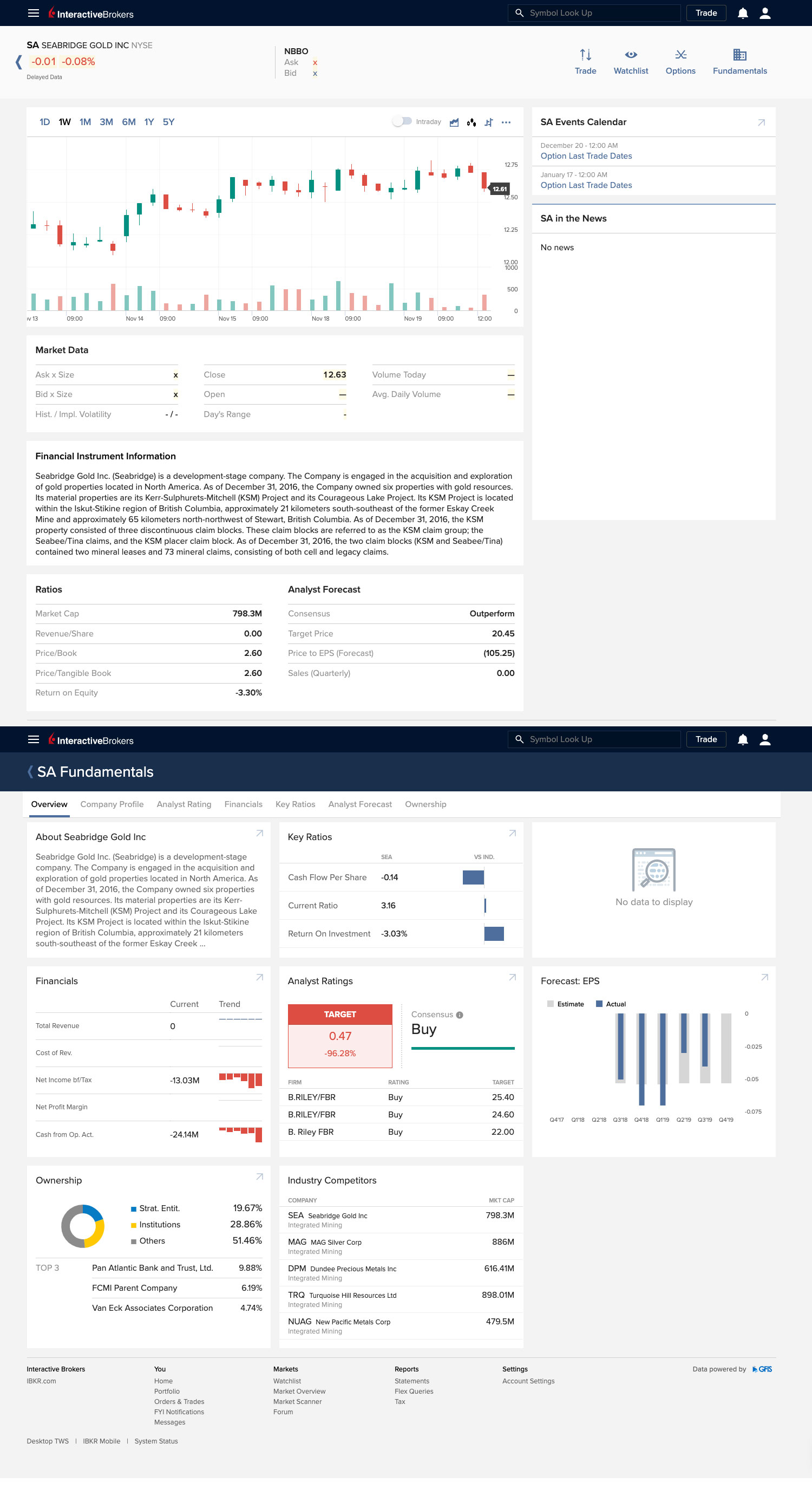812x1502 pixels.
Task: Click Symbol Look Up in Fundamentals header
Action: click(x=594, y=739)
